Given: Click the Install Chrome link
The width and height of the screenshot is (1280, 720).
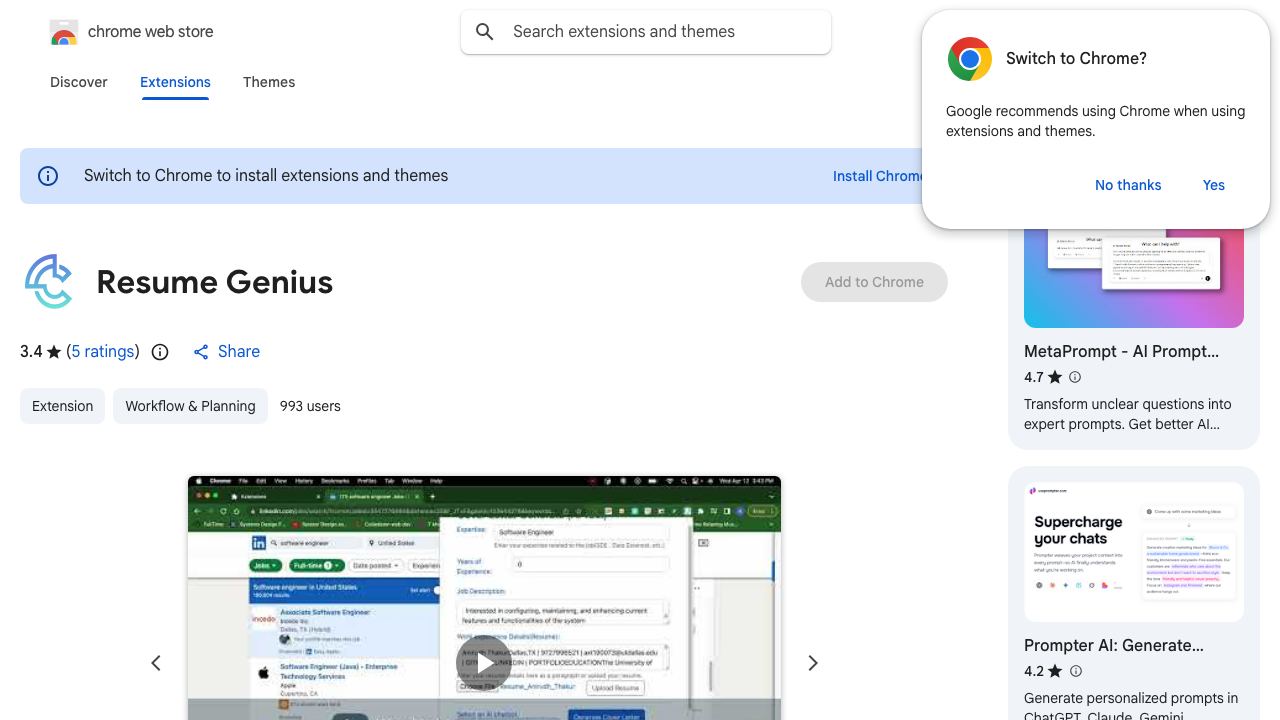Looking at the screenshot, I should click(879, 176).
